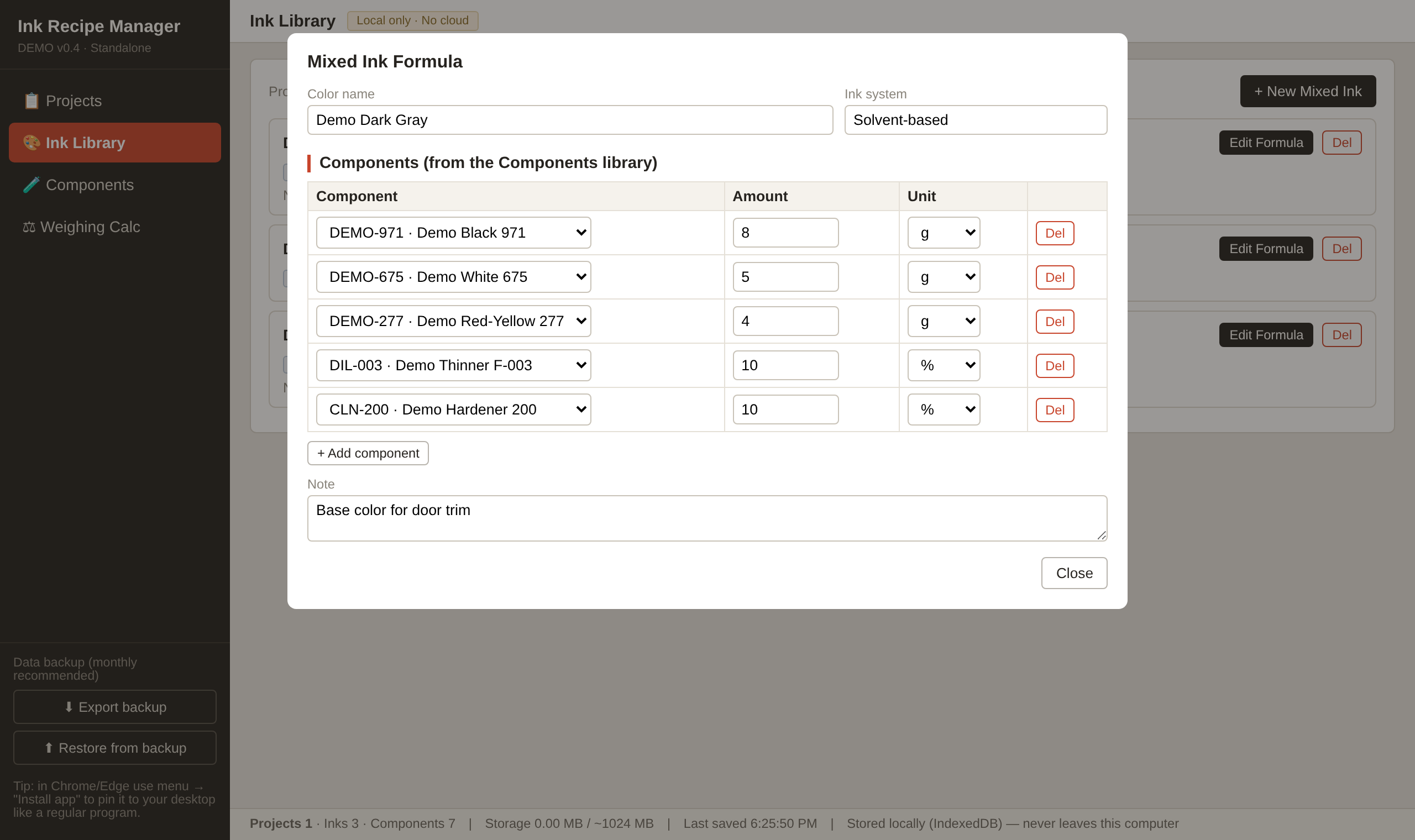
Task: Click the Weighing Calc scale icon
Action: 29,227
